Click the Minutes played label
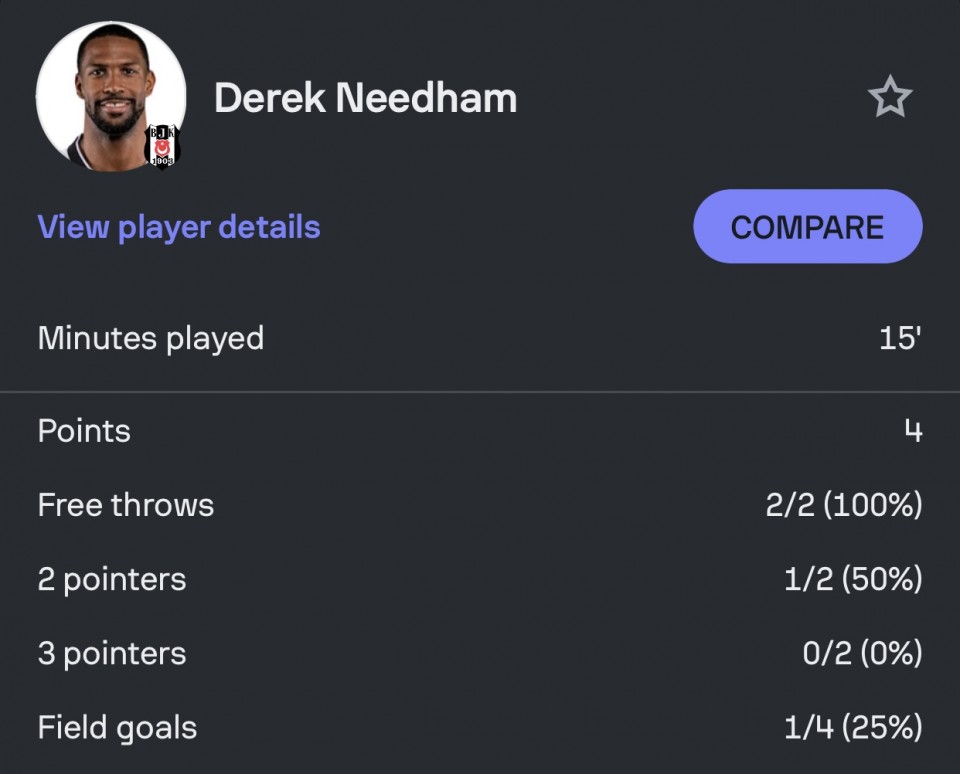 (151, 338)
